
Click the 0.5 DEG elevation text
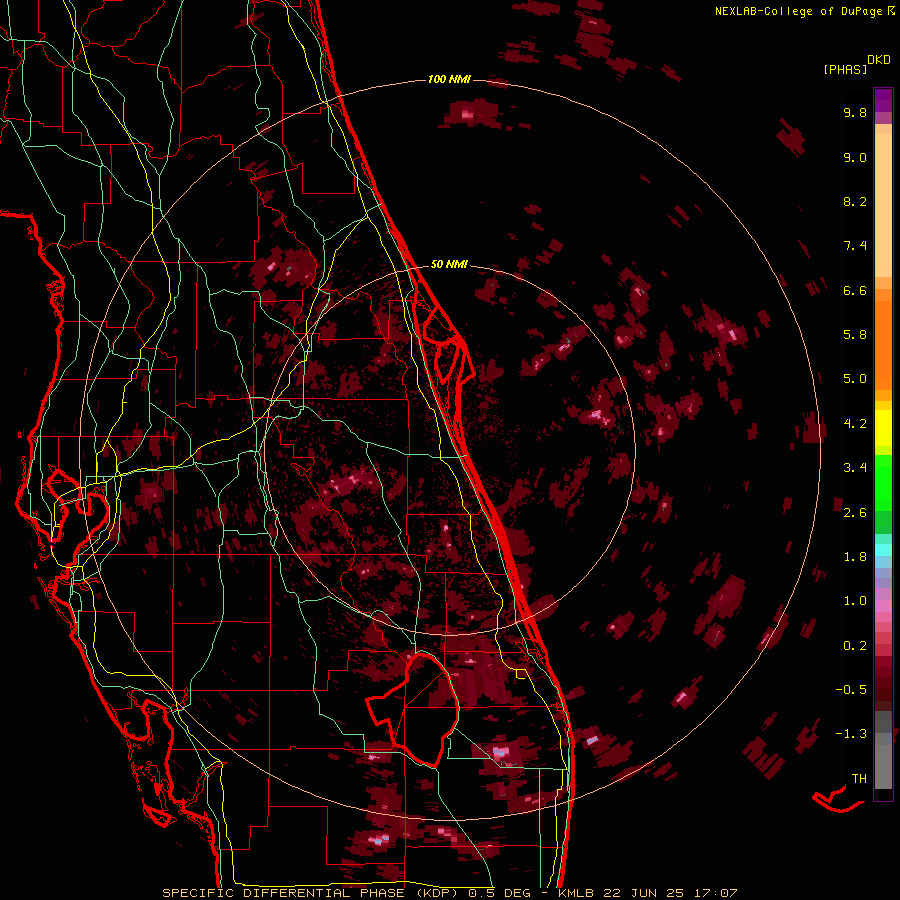click(x=498, y=893)
